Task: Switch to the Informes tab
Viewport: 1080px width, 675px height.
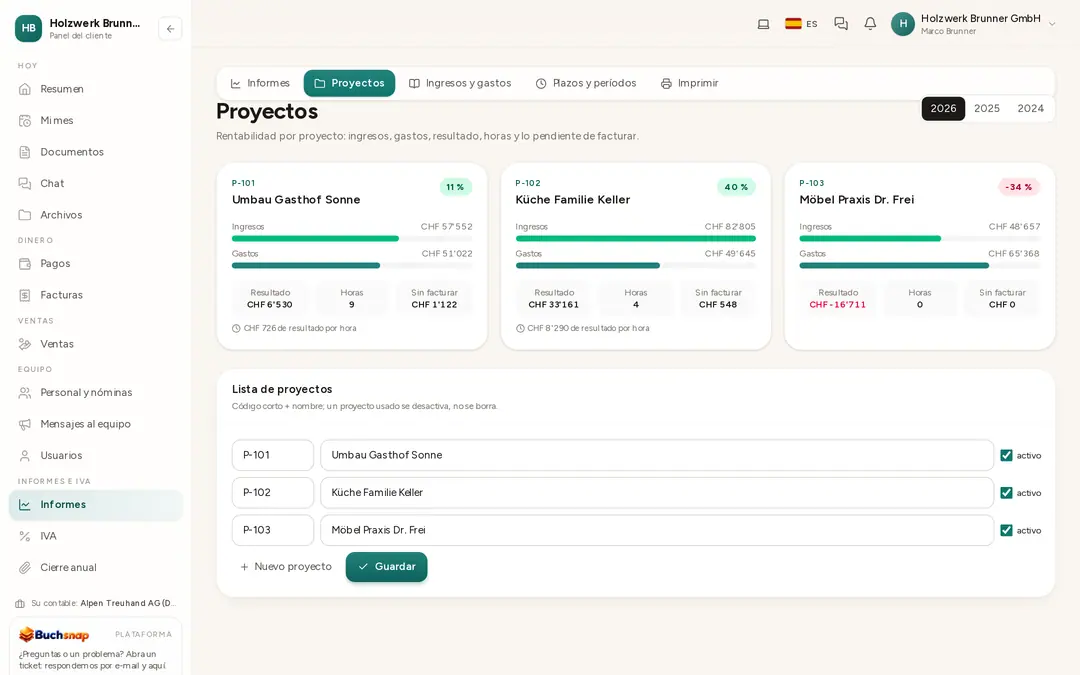Action: (260, 83)
